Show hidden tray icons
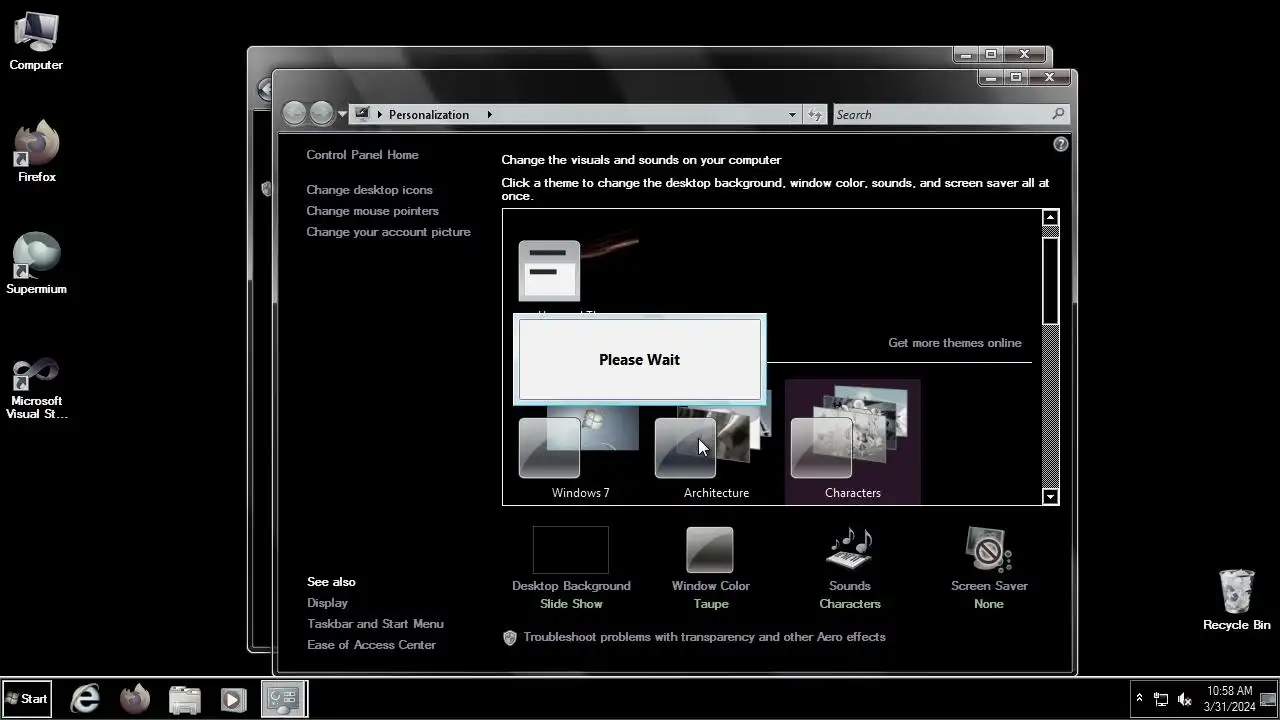The height and width of the screenshot is (720, 1280). 1138,699
